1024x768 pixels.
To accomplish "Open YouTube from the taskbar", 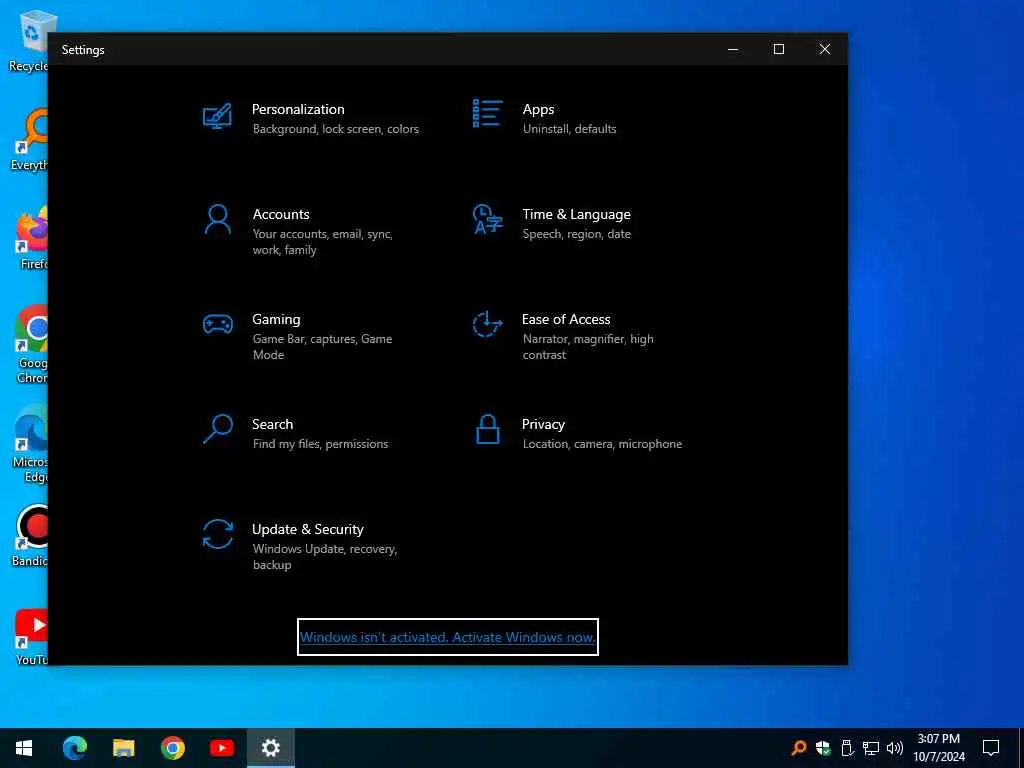I will 221,748.
